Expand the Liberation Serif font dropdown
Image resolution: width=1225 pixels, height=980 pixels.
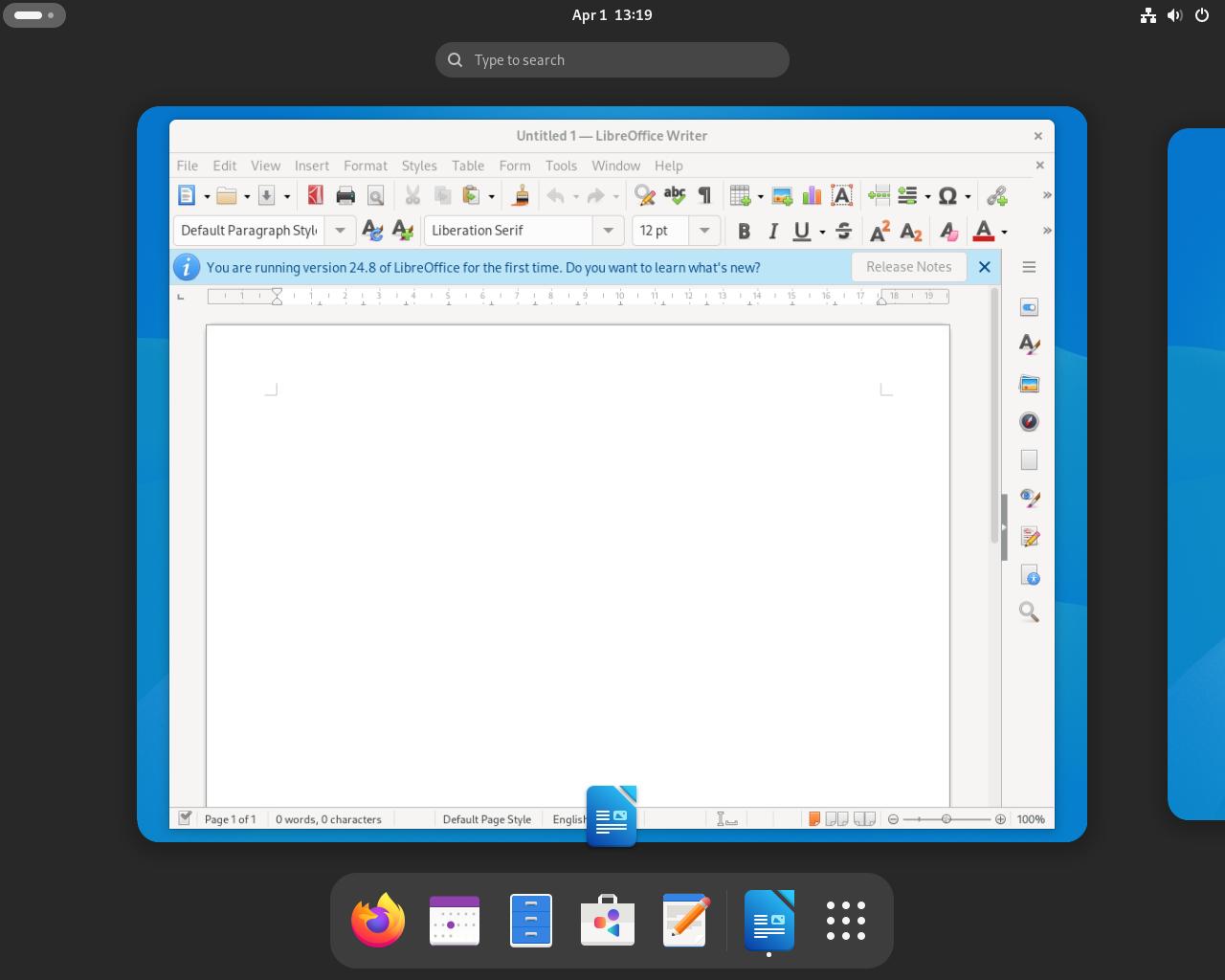tap(608, 231)
